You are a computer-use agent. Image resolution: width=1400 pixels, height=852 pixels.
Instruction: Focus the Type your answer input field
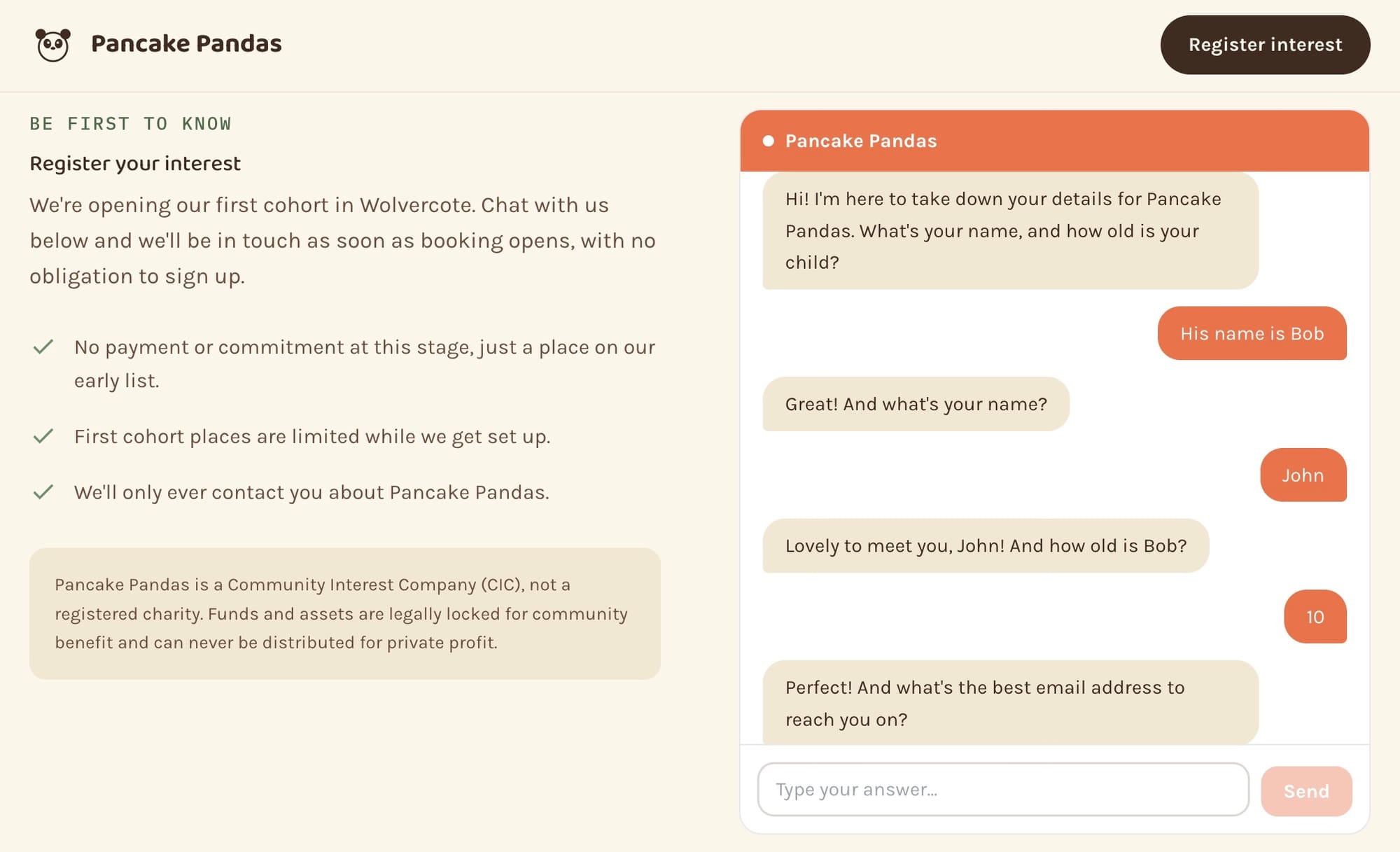(1003, 790)
